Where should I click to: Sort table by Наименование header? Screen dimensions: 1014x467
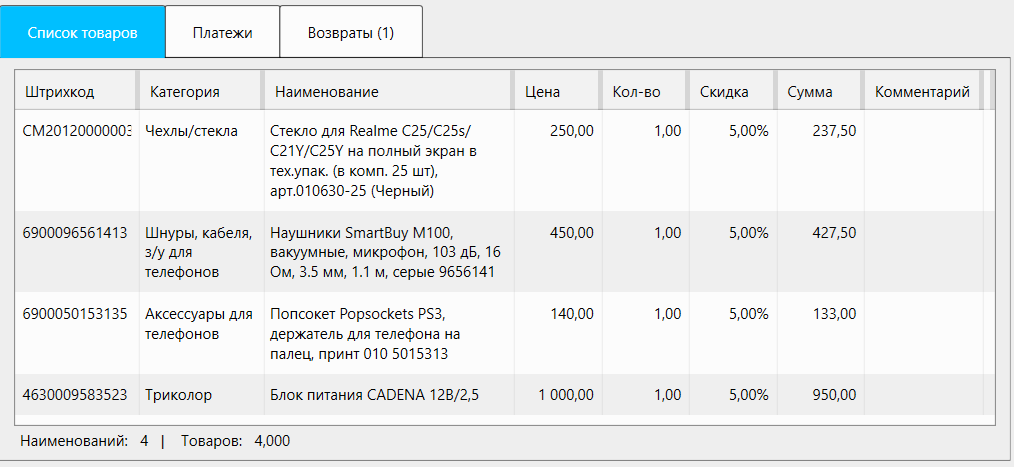click(326, 92)
